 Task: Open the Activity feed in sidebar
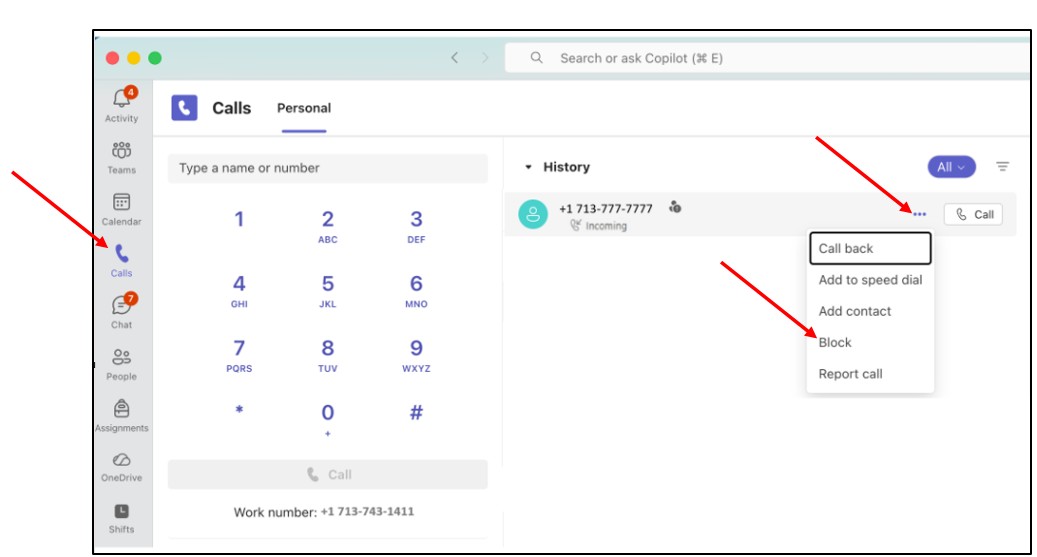(122, 105)
